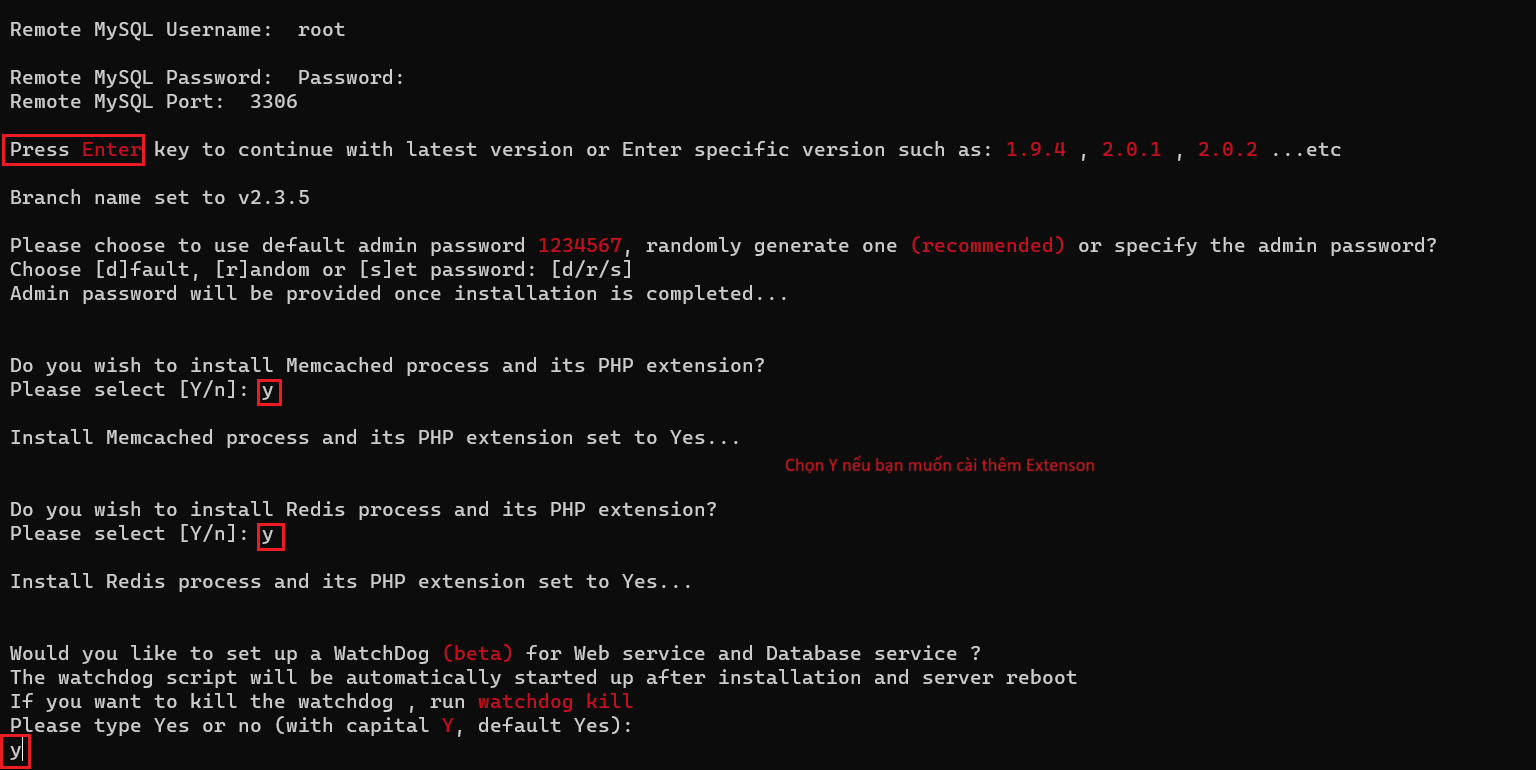
Task: Click the 'y' answer after Redis prompt
Action: [270, 536]
